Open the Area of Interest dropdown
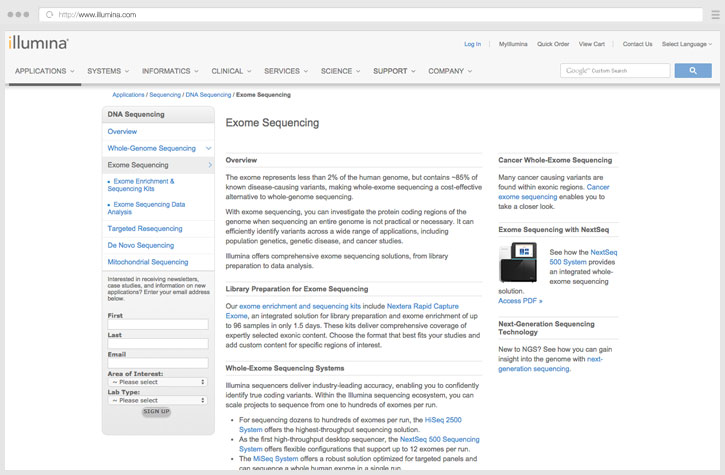 coord(158,382)
